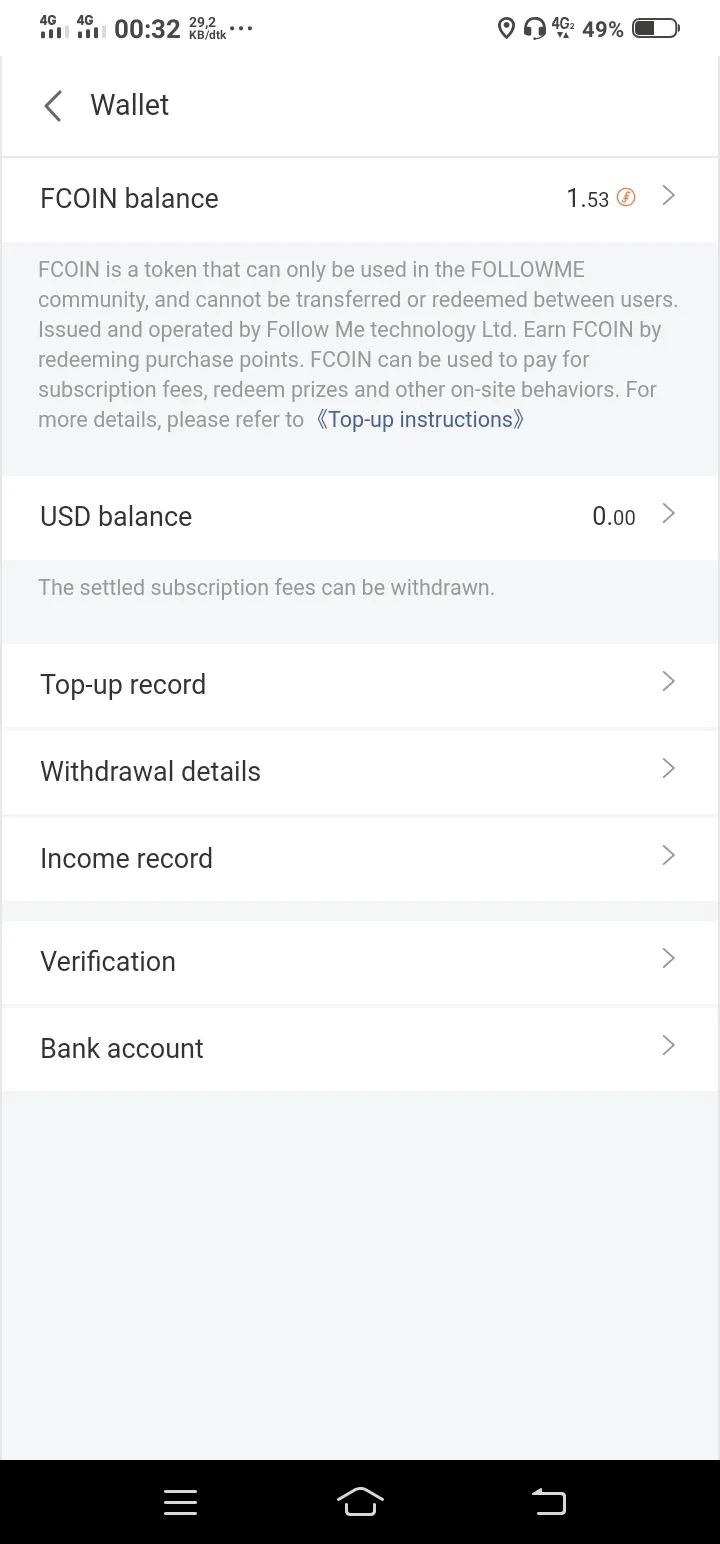720x1544 pixels.
Task: Open the Android recent apps menu icon
Action: click(180, 1502)
